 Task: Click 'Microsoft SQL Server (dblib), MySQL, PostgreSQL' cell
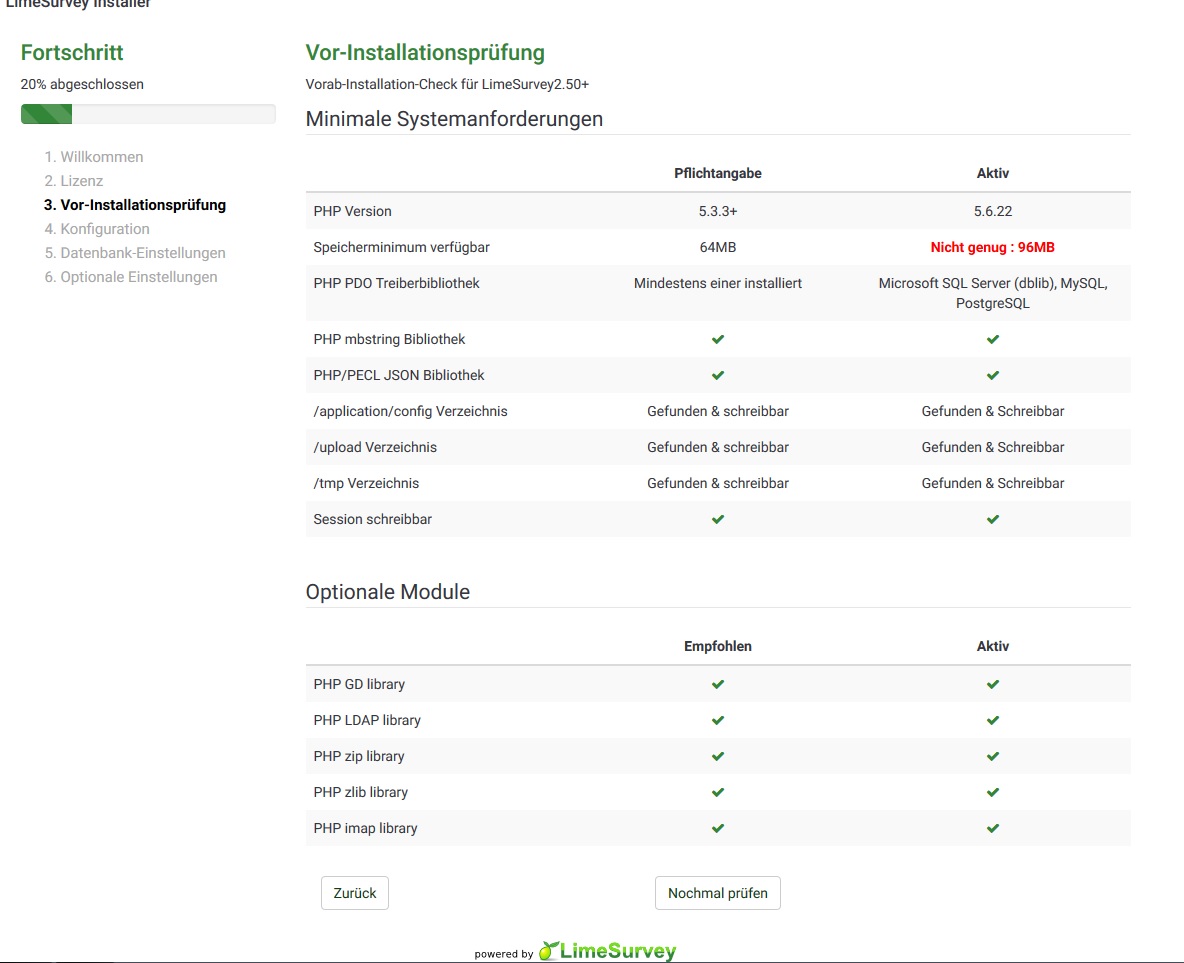pyautogui.click(x=992, y=293)
